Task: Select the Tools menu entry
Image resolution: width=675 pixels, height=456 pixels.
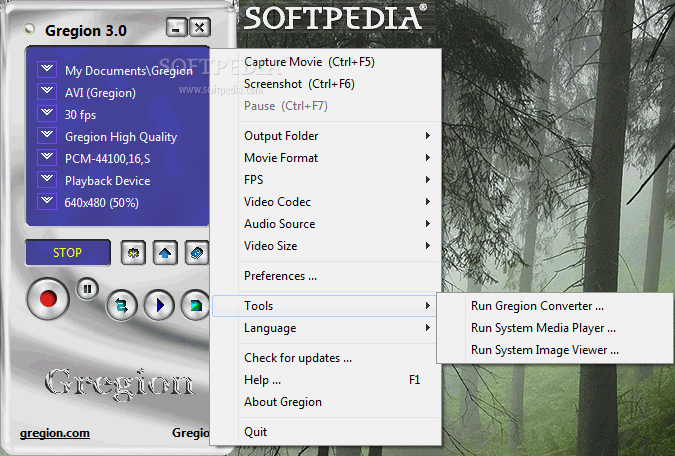Action: (325, 306)
